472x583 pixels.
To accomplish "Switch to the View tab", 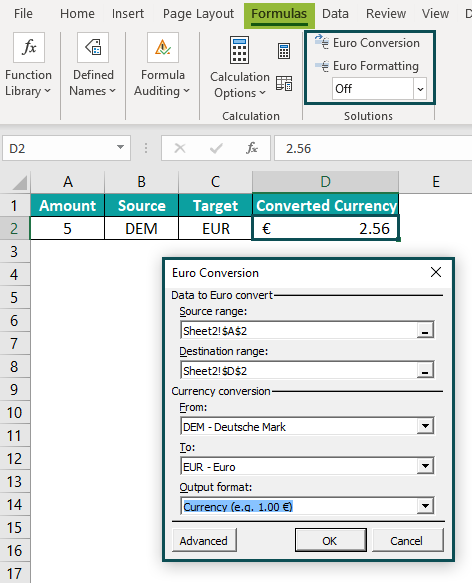I will click(435, 14).
